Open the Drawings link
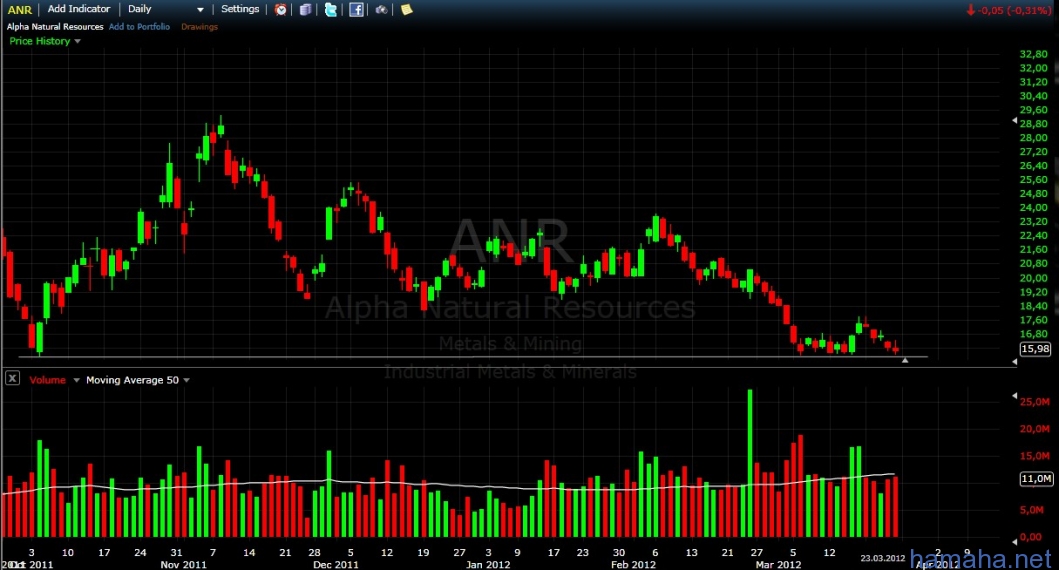Screen dimensions: 1059x570 click(x=199, y=27)
